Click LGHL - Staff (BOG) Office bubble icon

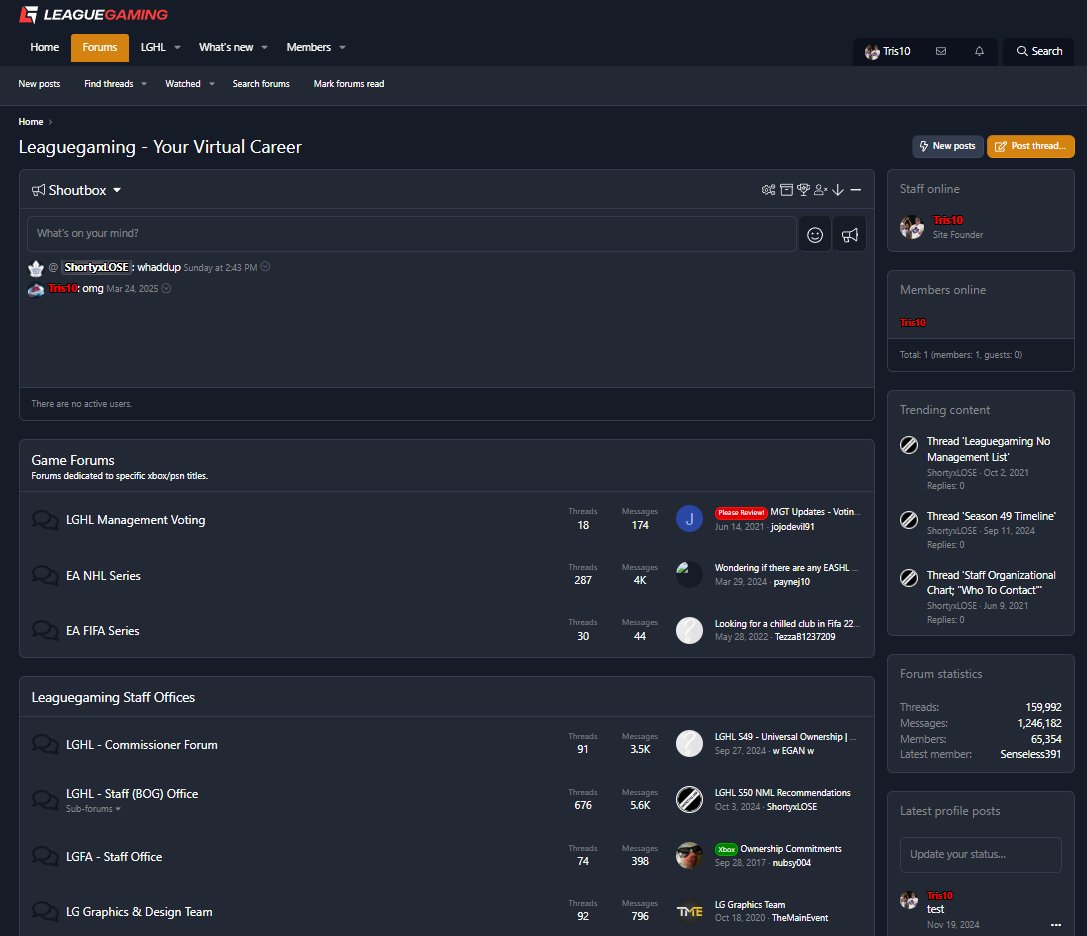coord(45,800)
